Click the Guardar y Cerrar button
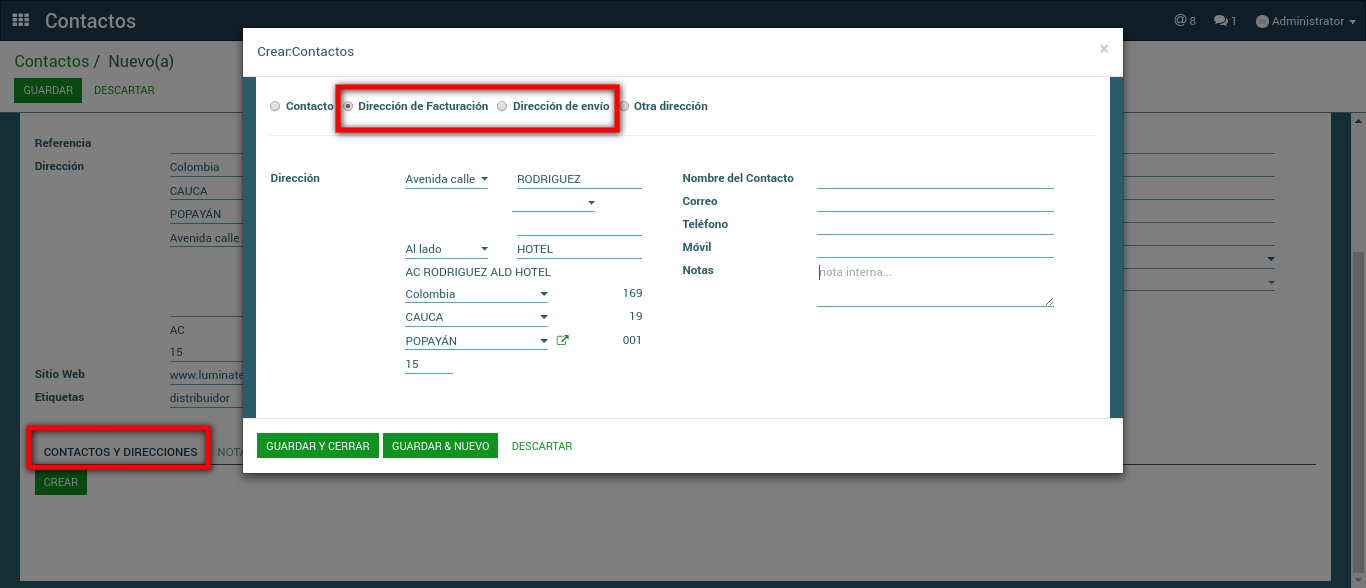This screenshot has height=588, width=1366. [318, 446]
